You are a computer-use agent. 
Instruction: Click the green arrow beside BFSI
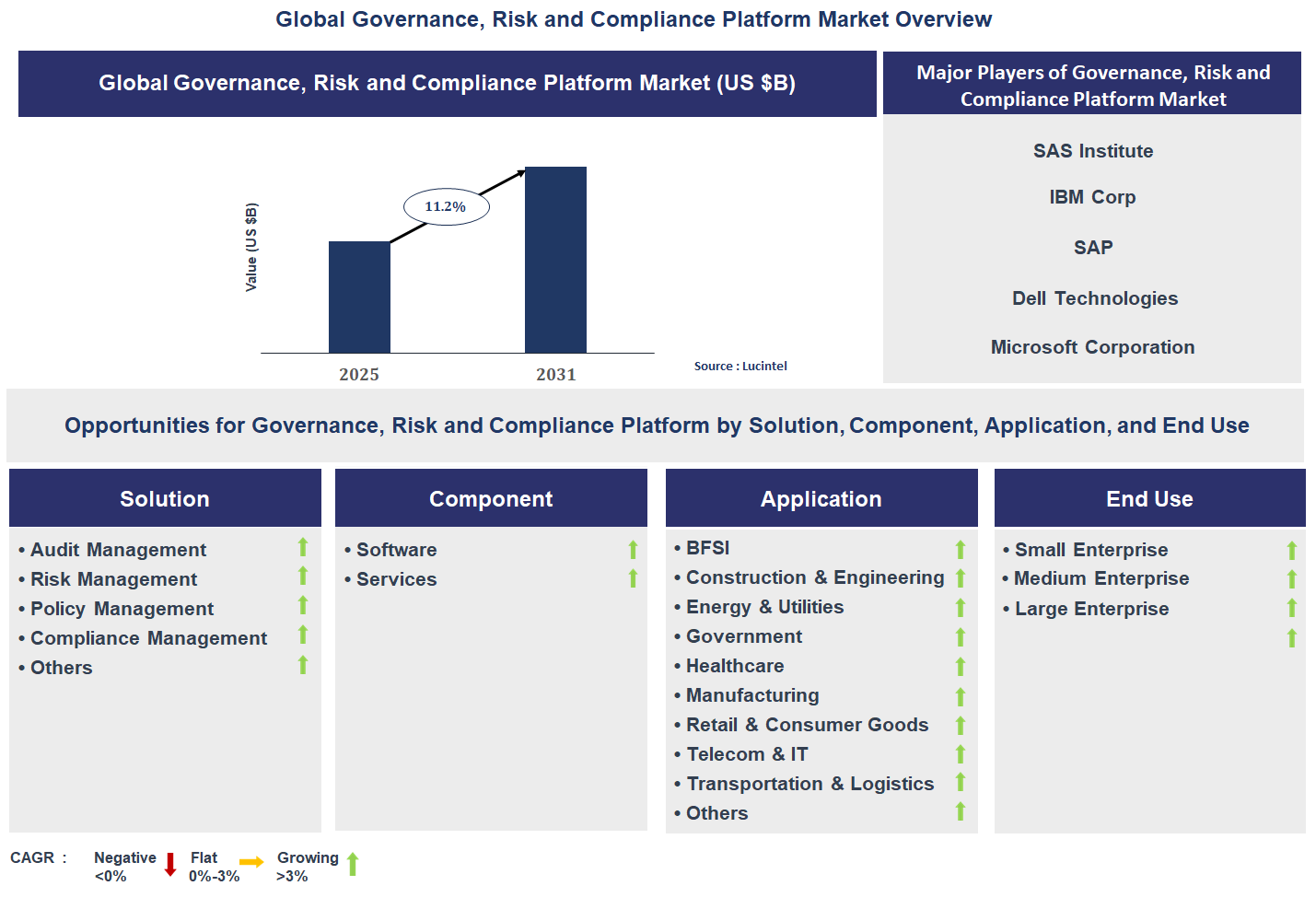960,549
